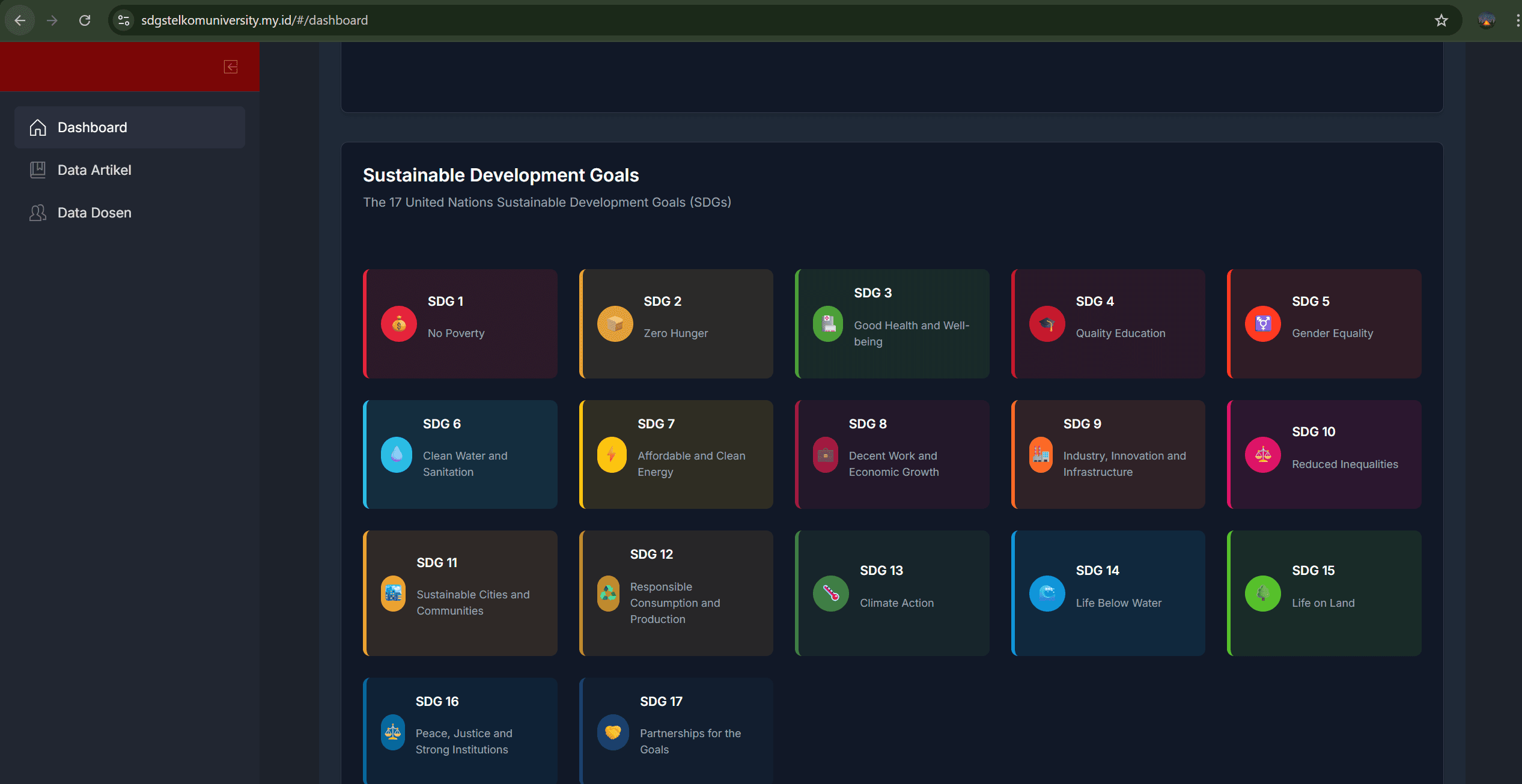
Task: Click the SDG 15 tree icon
Action: 1262,594
